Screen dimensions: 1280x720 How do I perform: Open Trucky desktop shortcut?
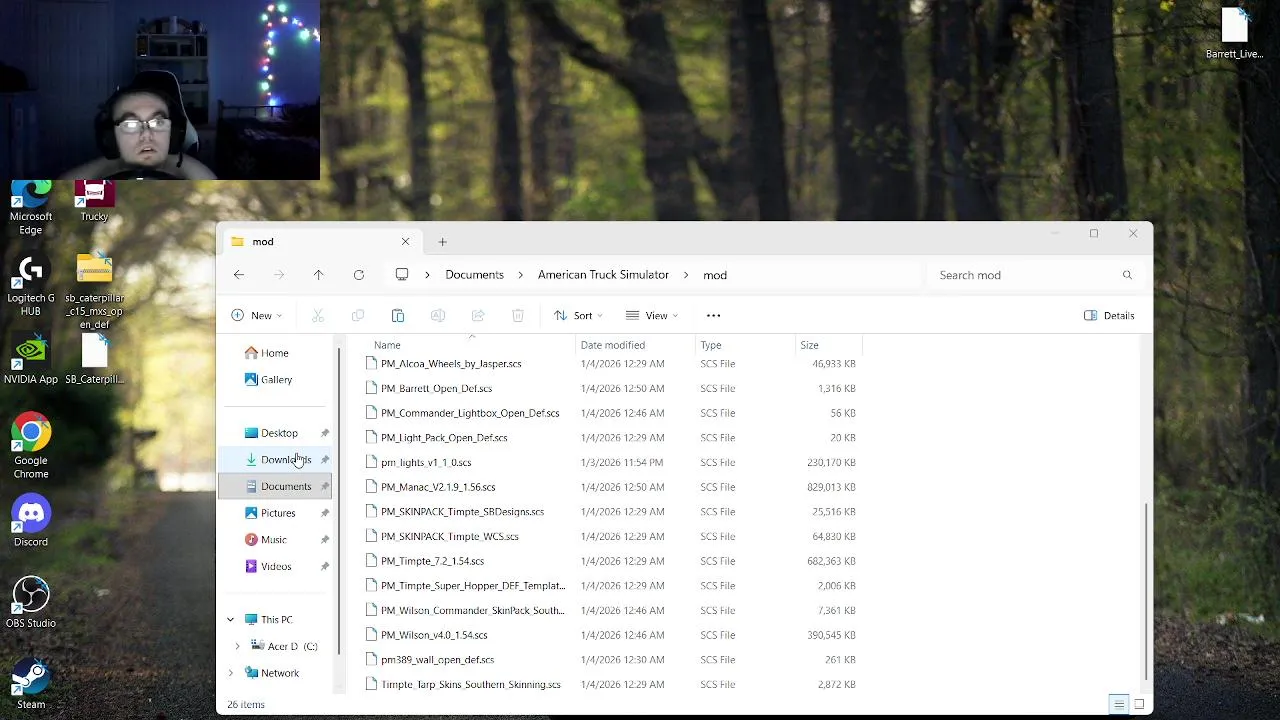[94, 202]
